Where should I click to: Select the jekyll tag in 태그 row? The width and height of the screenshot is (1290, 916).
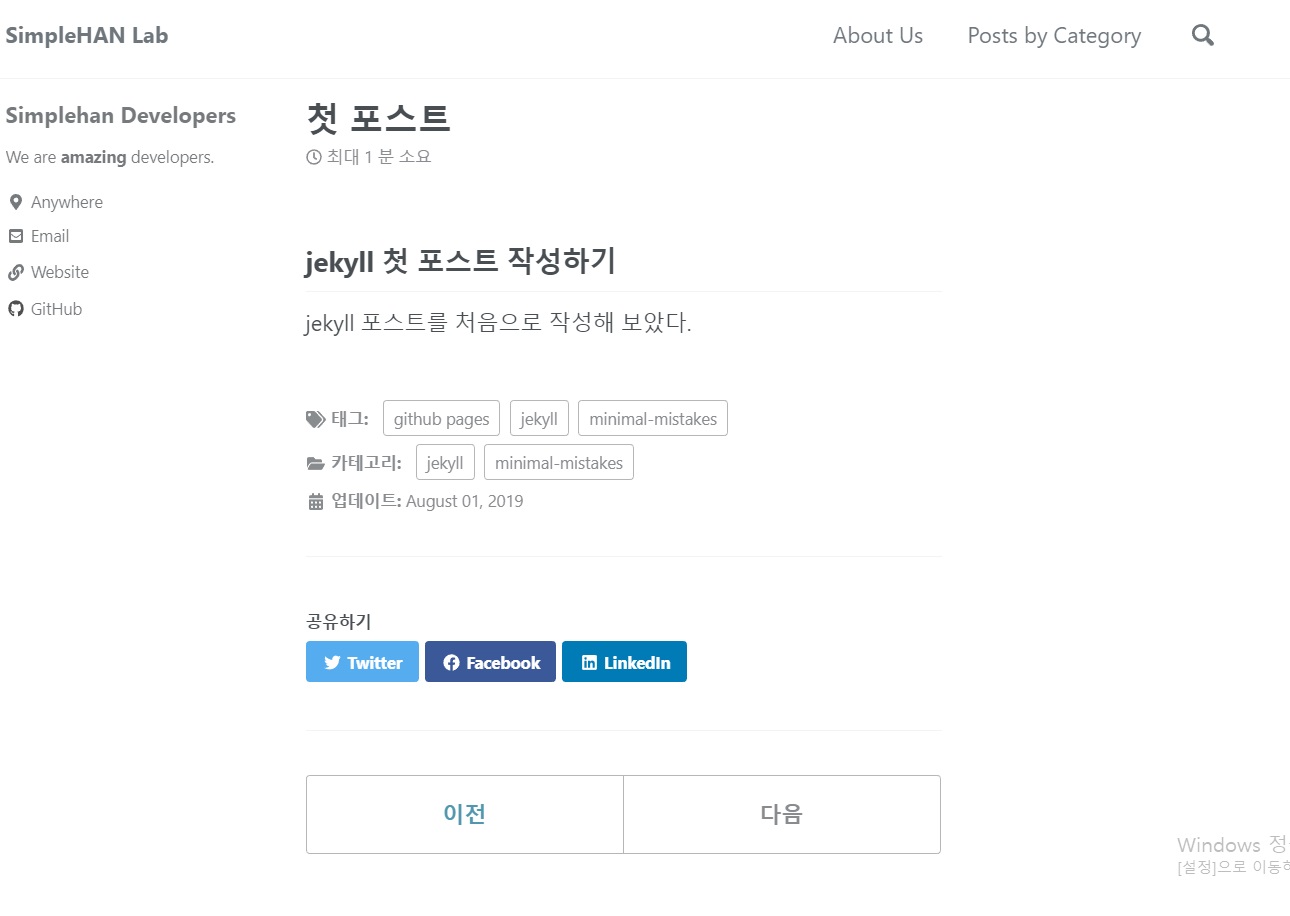[539, 418]
